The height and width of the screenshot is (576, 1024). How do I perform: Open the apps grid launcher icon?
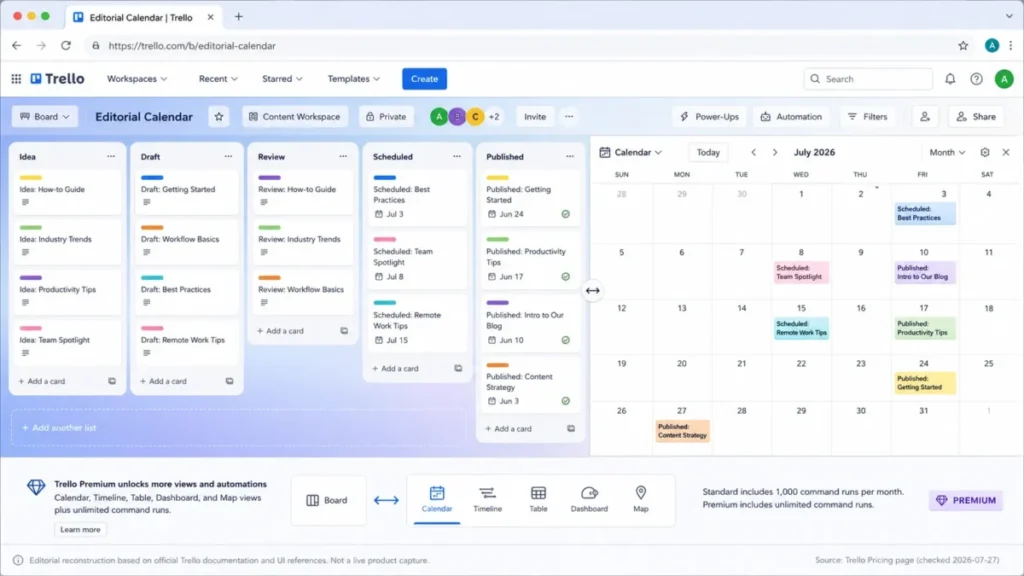pos(16,78)
